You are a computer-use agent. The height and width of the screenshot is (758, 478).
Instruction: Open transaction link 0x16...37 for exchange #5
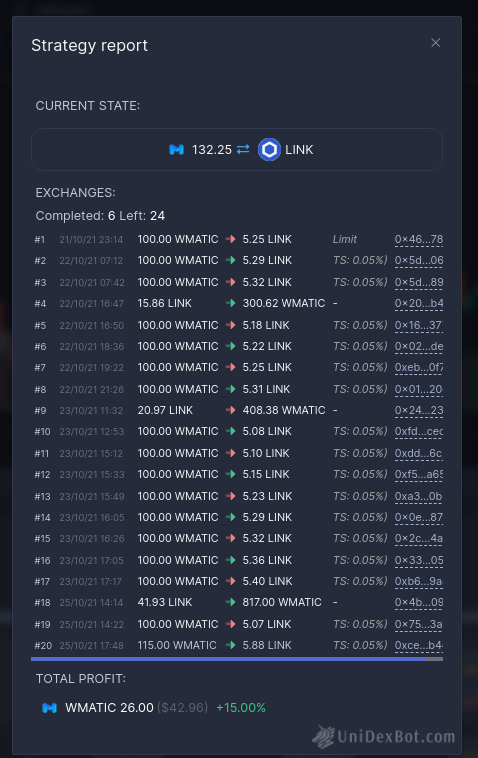pyautogui.click(x=419, y=325)
